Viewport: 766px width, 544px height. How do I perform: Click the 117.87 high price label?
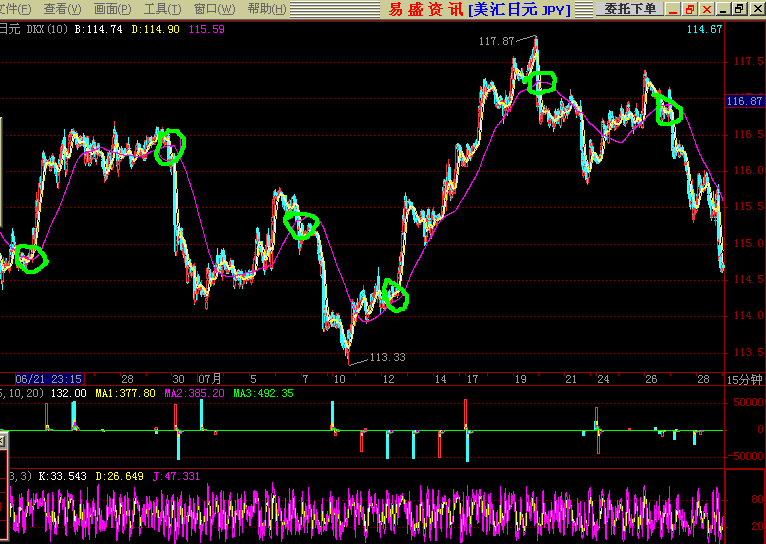click(497, 41)
